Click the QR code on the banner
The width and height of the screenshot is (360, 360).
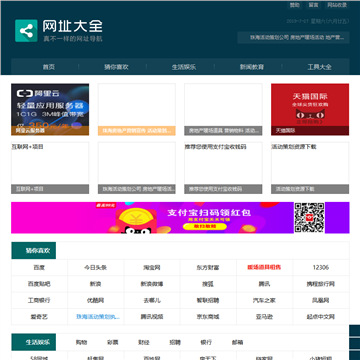click(309, 218)
